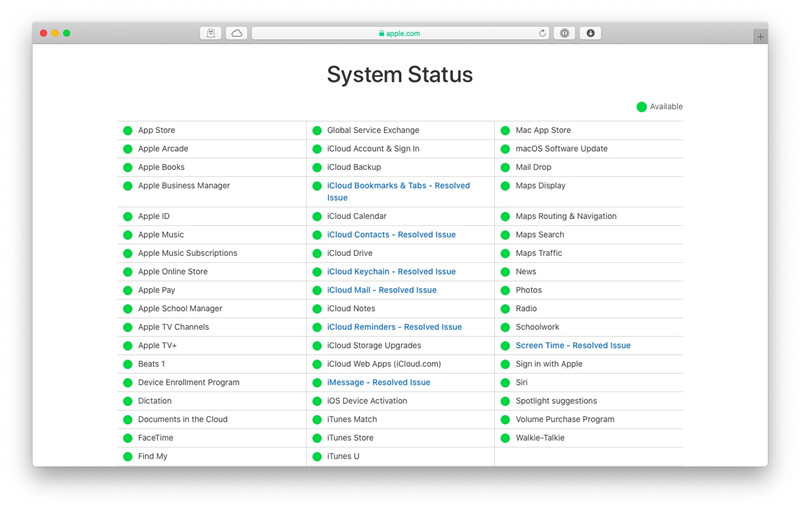Select the Mail Drop entry
The height and width of the screenshot is (509, 800).
(533, 167)
